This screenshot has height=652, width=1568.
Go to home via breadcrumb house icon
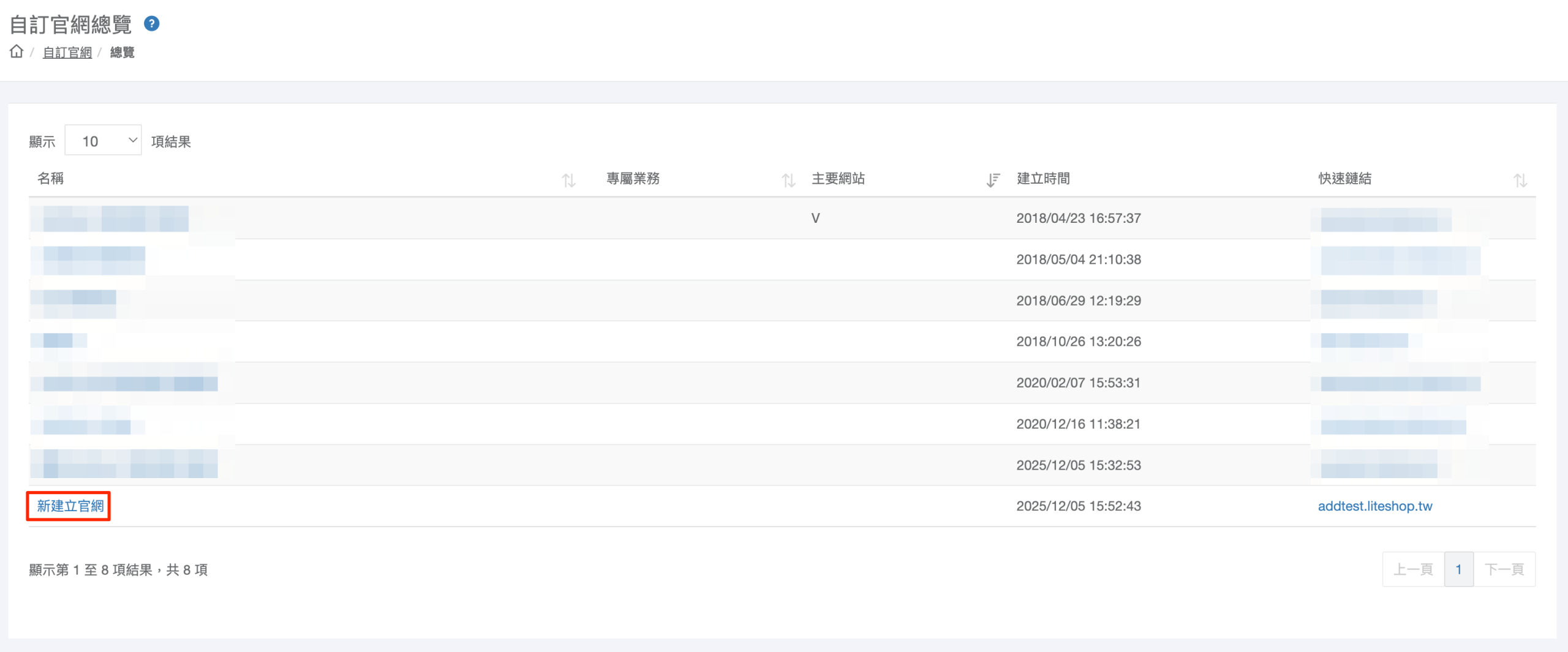(17, 52)
